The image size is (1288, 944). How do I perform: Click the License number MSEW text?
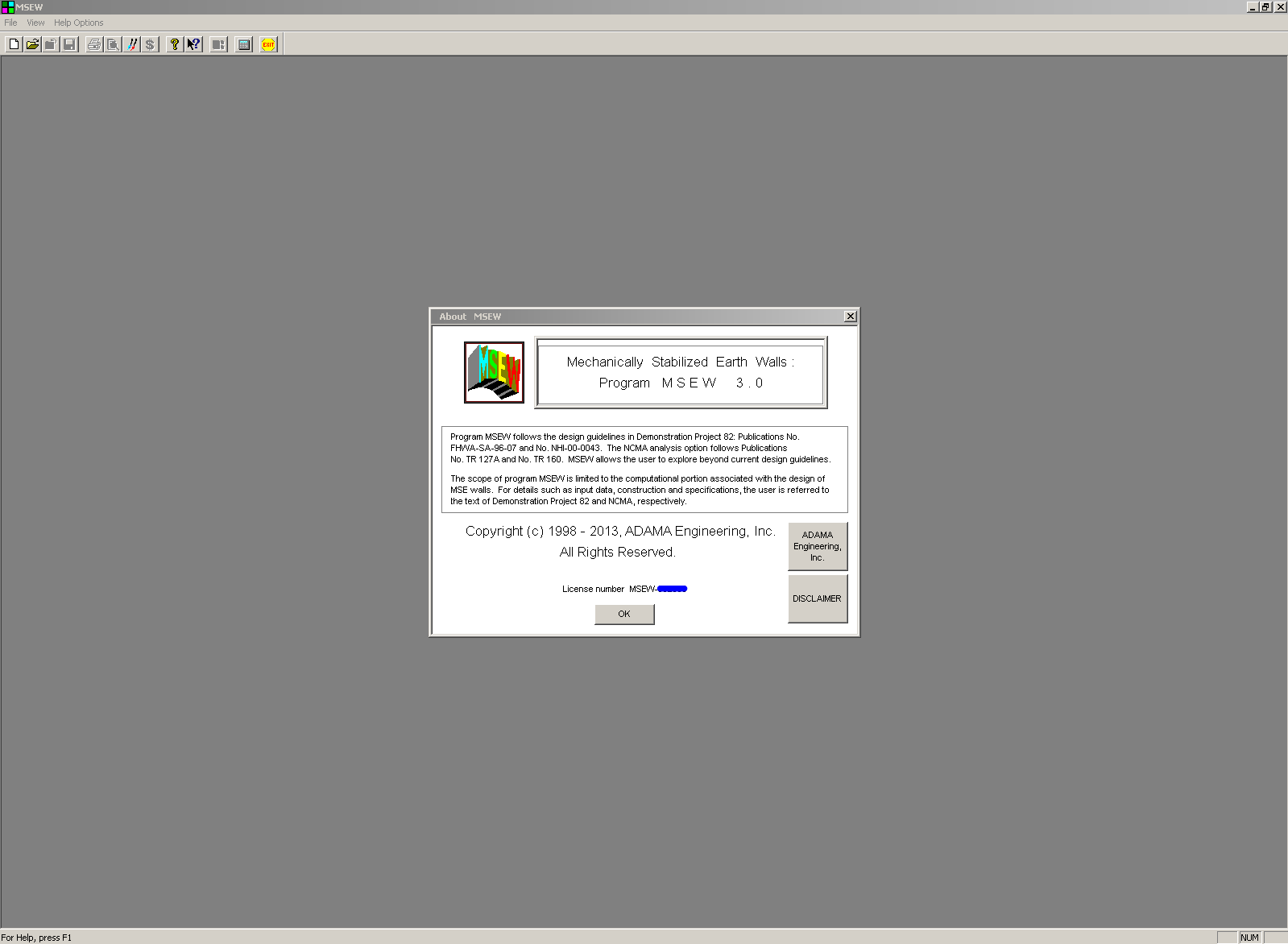tap(624, 589)
